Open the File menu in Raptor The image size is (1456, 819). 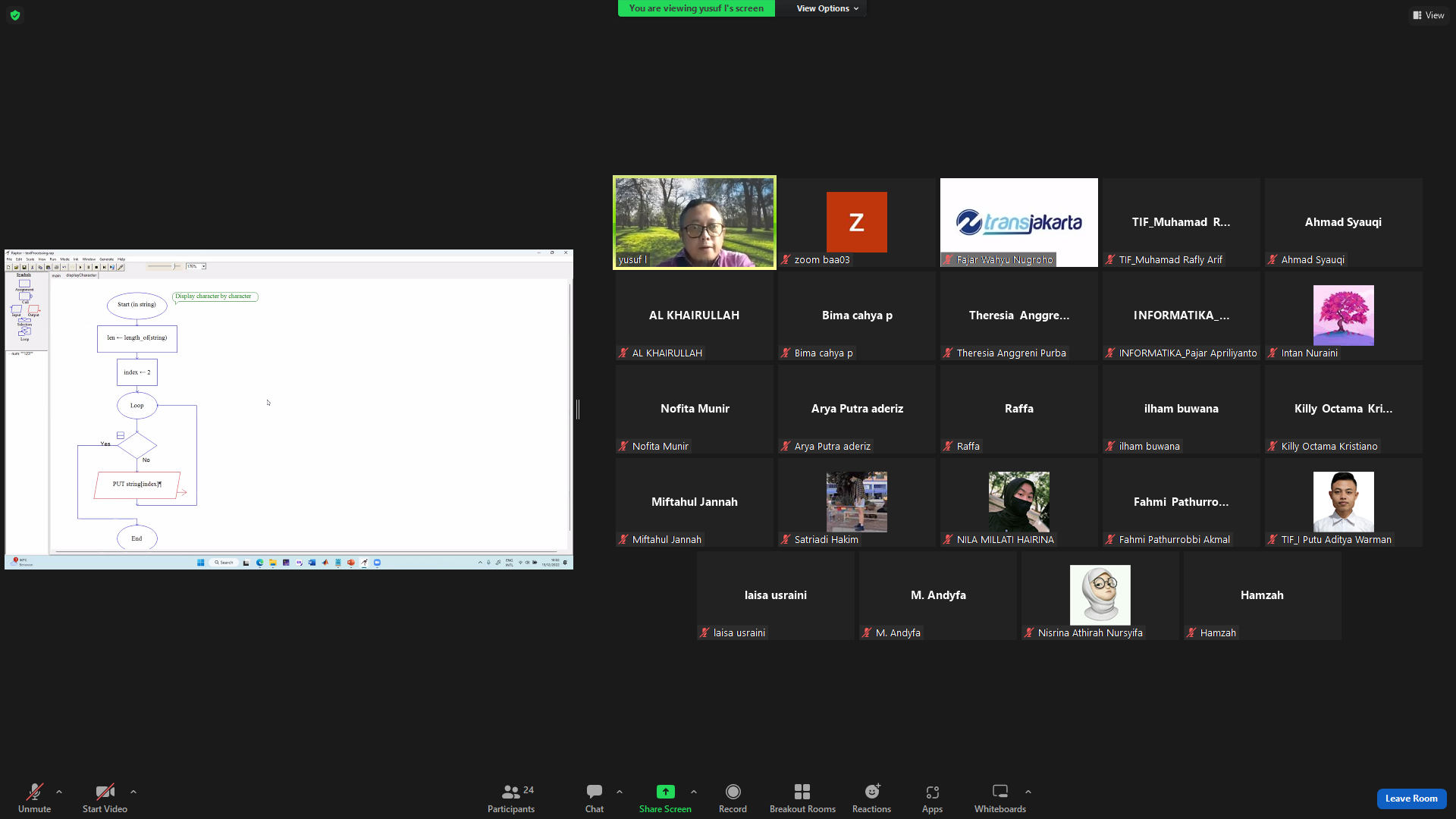10,259
